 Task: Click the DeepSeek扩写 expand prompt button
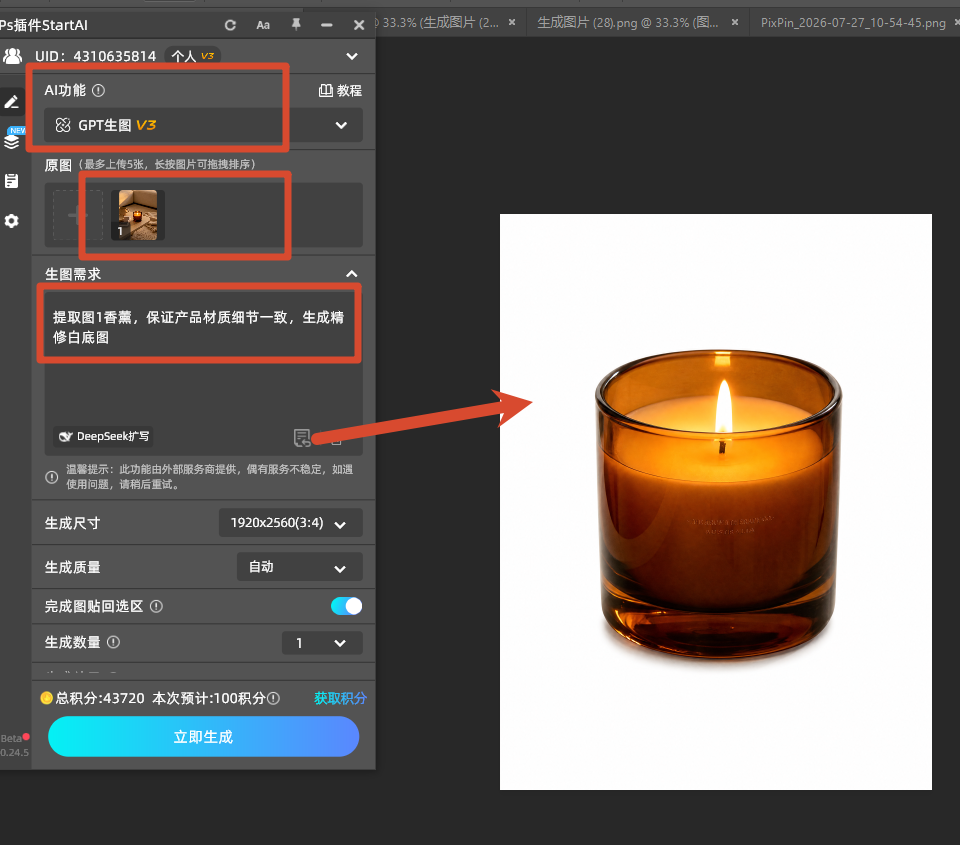(103, 437)
